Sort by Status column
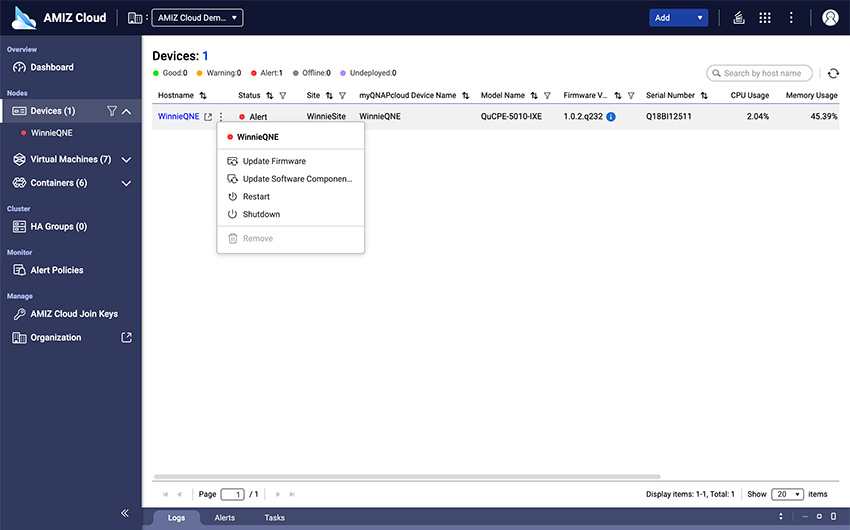The height and width of the screenshot is (530, 850). click(269, 95)
